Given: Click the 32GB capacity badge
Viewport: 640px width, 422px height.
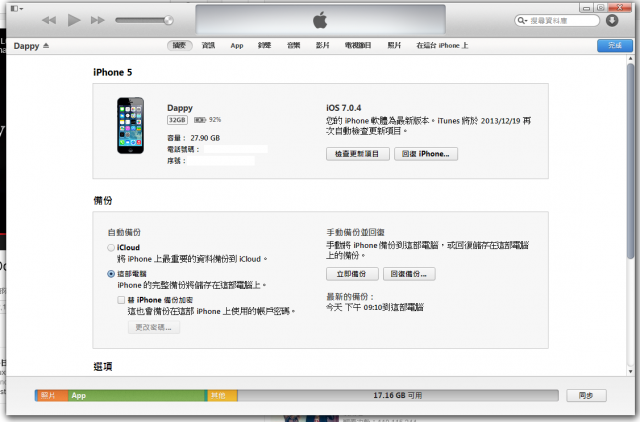Looking at the screenshot, I should point(177,120).
